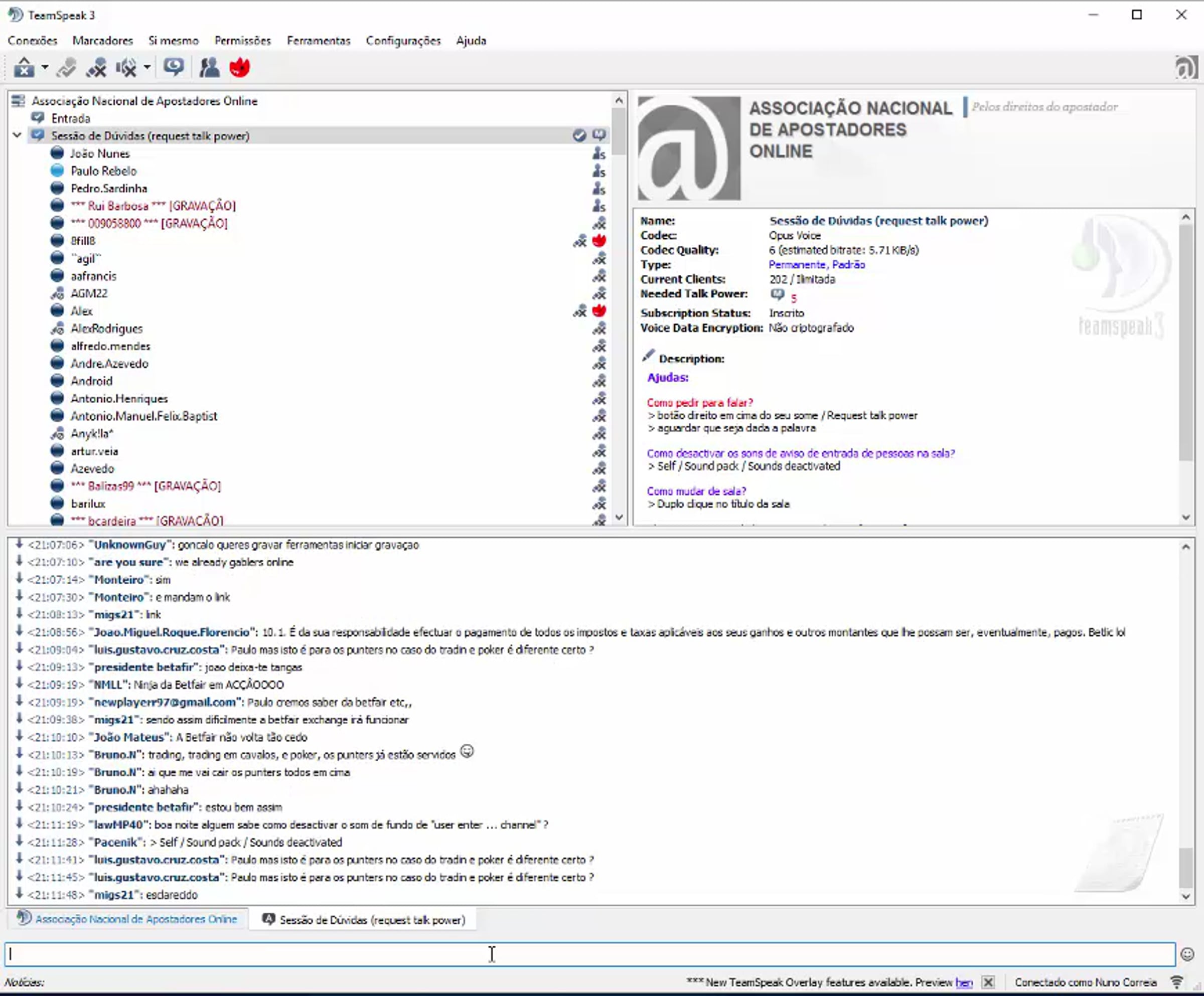
Task: Click the muted-mic icon on the 8fill8 row
Action: coord(579,241)
